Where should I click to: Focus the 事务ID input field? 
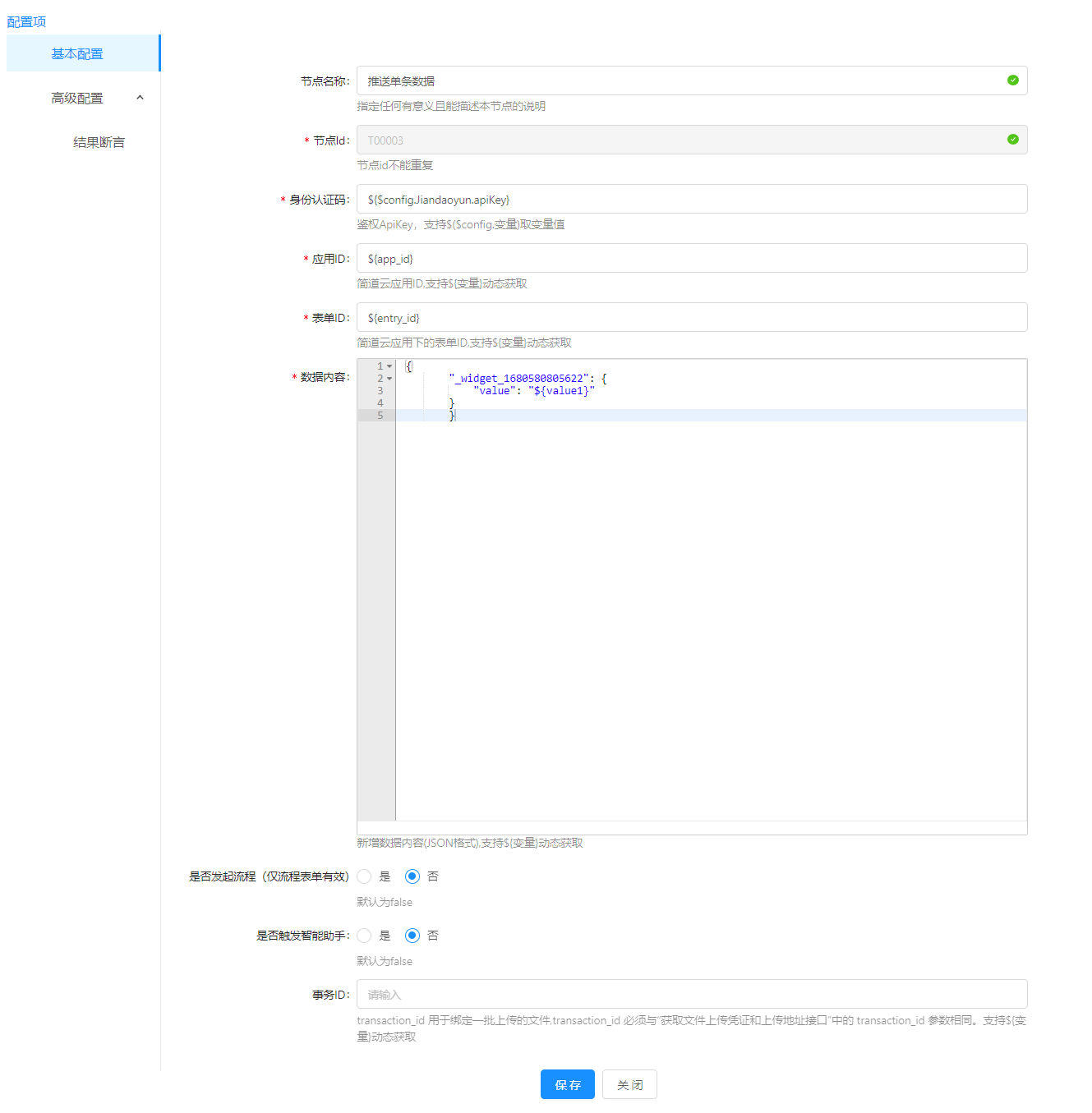(692, 994)
